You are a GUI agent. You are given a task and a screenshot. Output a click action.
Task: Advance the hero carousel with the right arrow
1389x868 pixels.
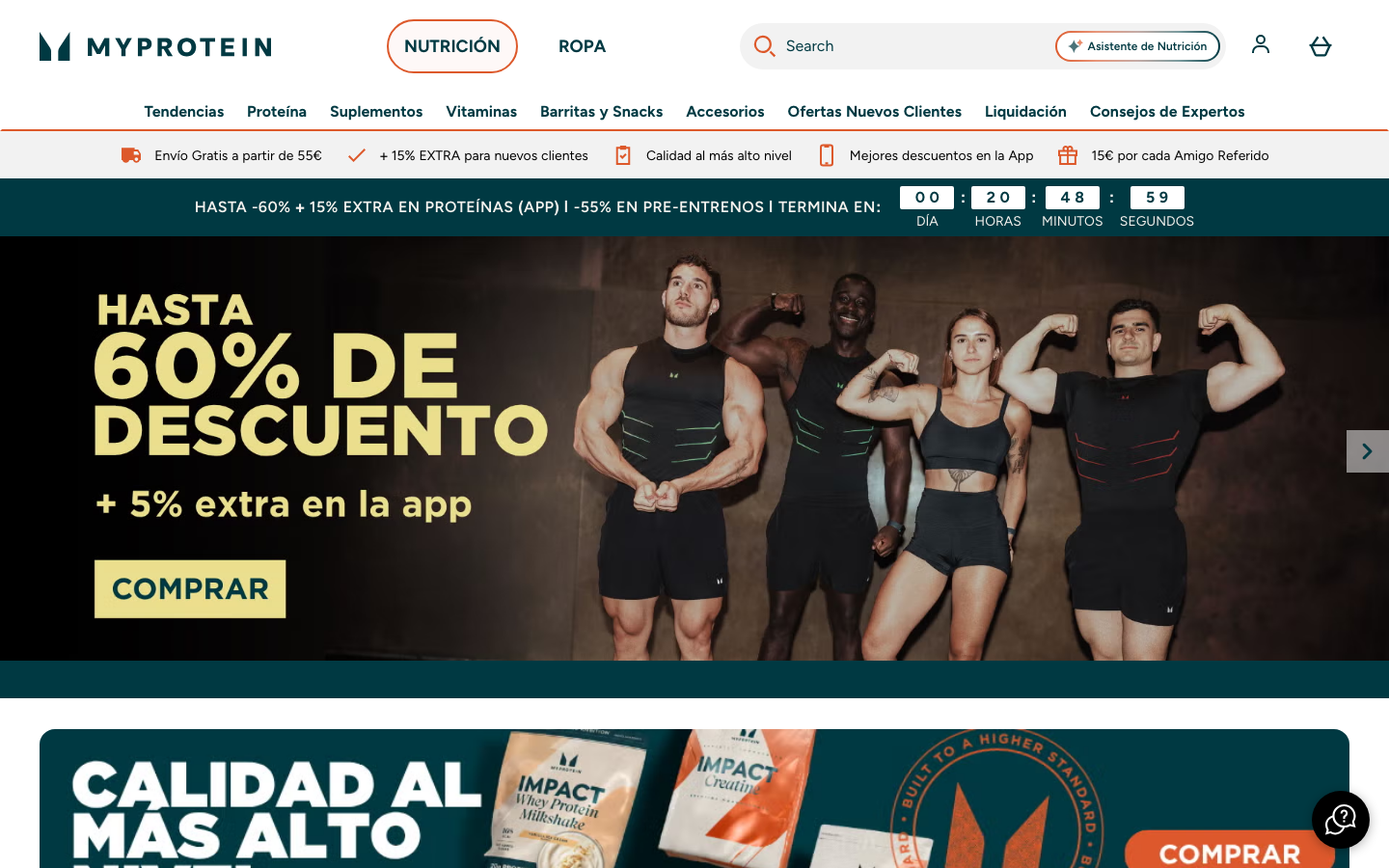click(1368, 451)
